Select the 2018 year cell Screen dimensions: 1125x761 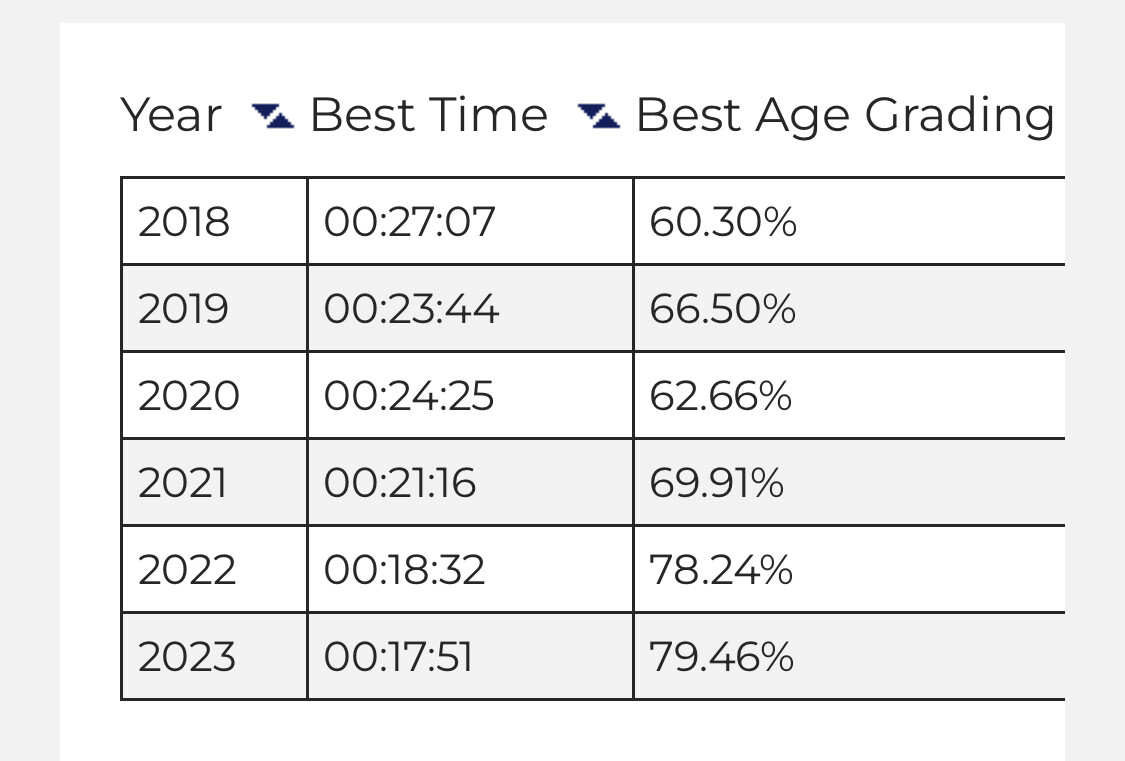click(x=215, y=221)
